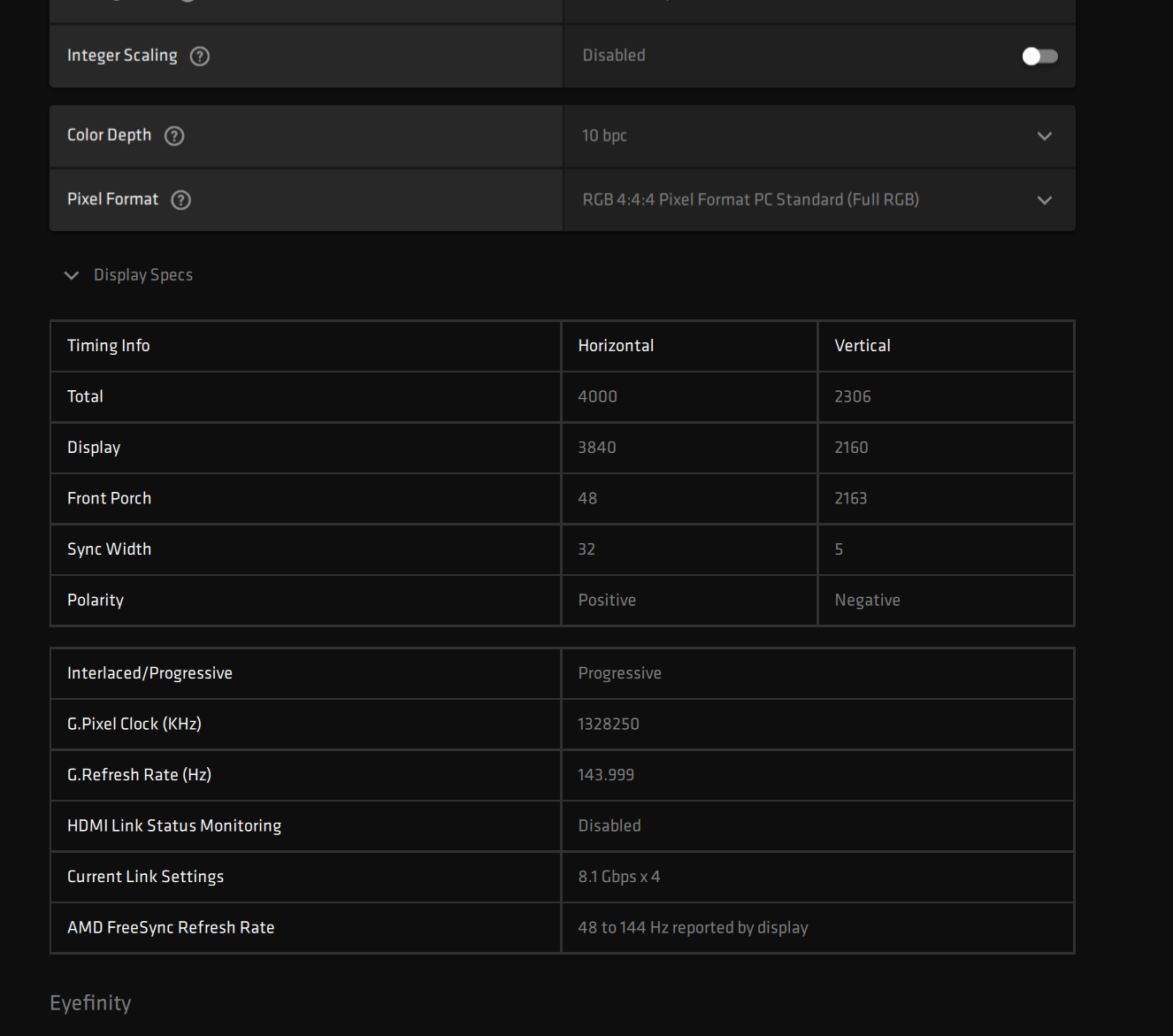Expand the Color Depth 10 bpc dropdown
Viewport: 1173px width, 1036px height.
[x=819, y=135]
